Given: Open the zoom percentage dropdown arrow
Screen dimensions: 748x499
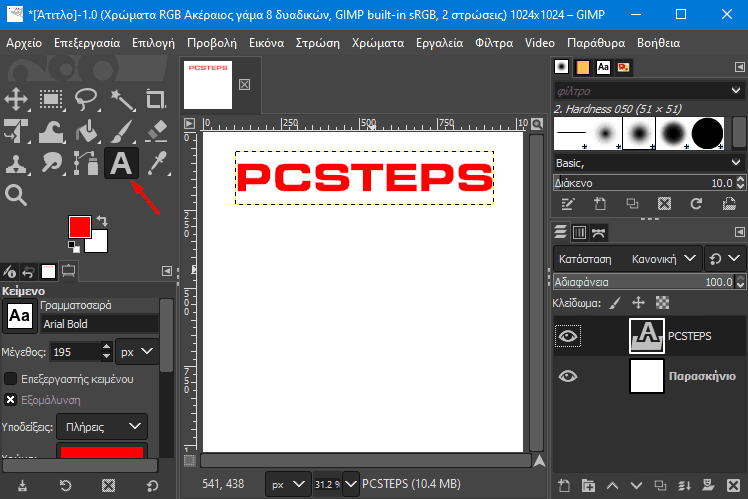Looking at the screenshot, I should (x=351, y=484).
